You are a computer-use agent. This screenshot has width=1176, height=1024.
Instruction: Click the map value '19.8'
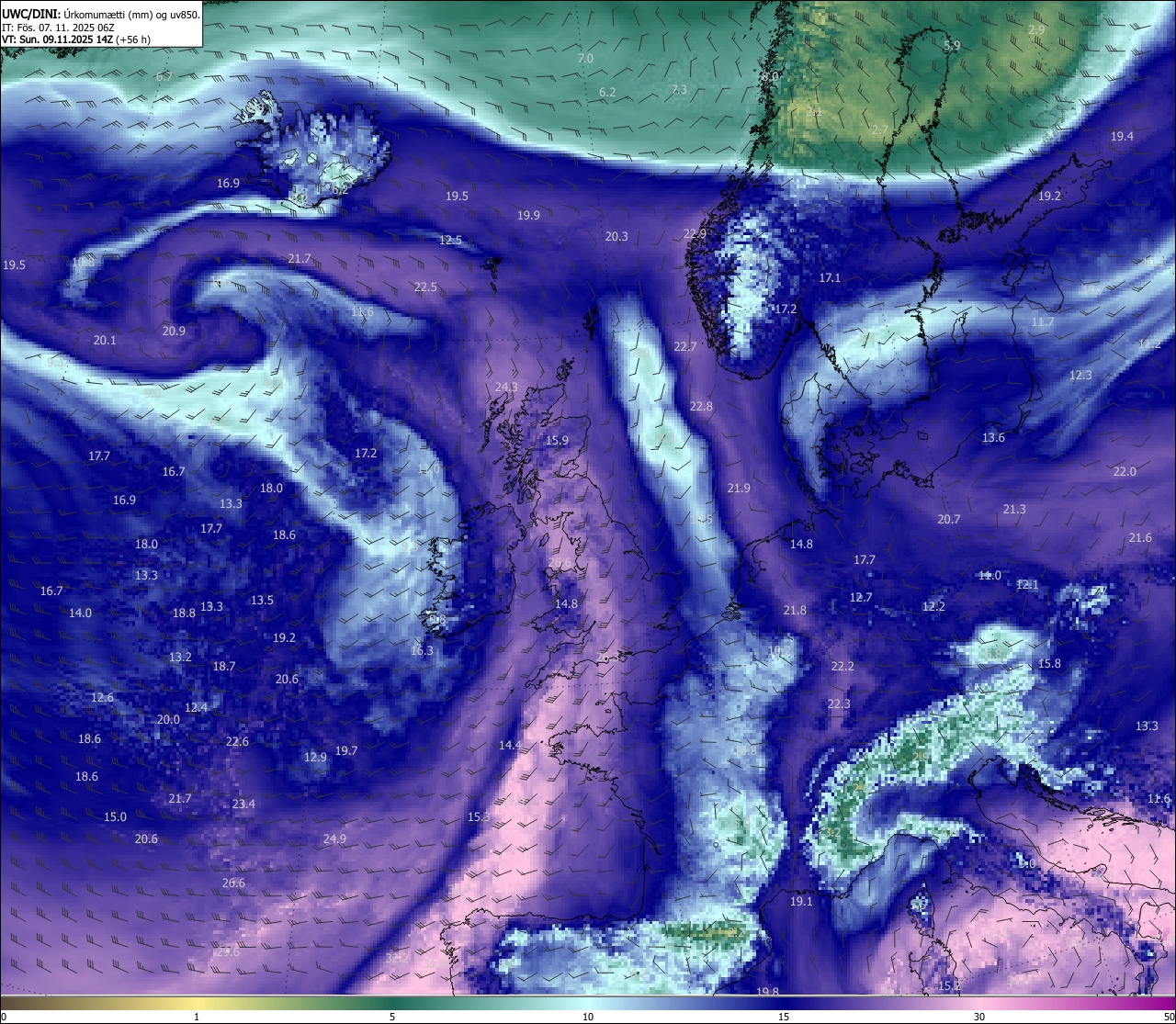(767, 991)
